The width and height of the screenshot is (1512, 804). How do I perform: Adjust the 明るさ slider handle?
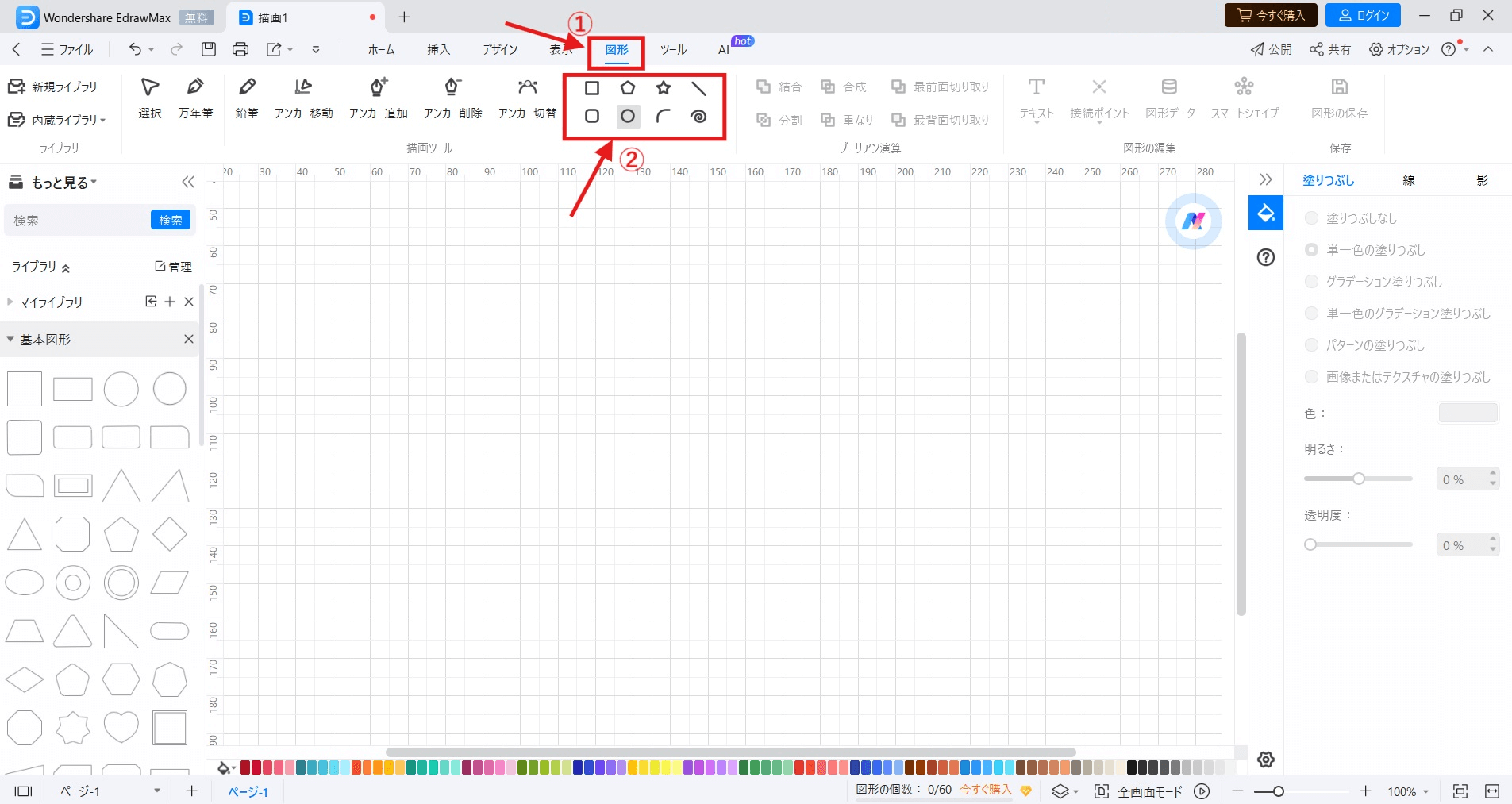(x=1359, y=479)
